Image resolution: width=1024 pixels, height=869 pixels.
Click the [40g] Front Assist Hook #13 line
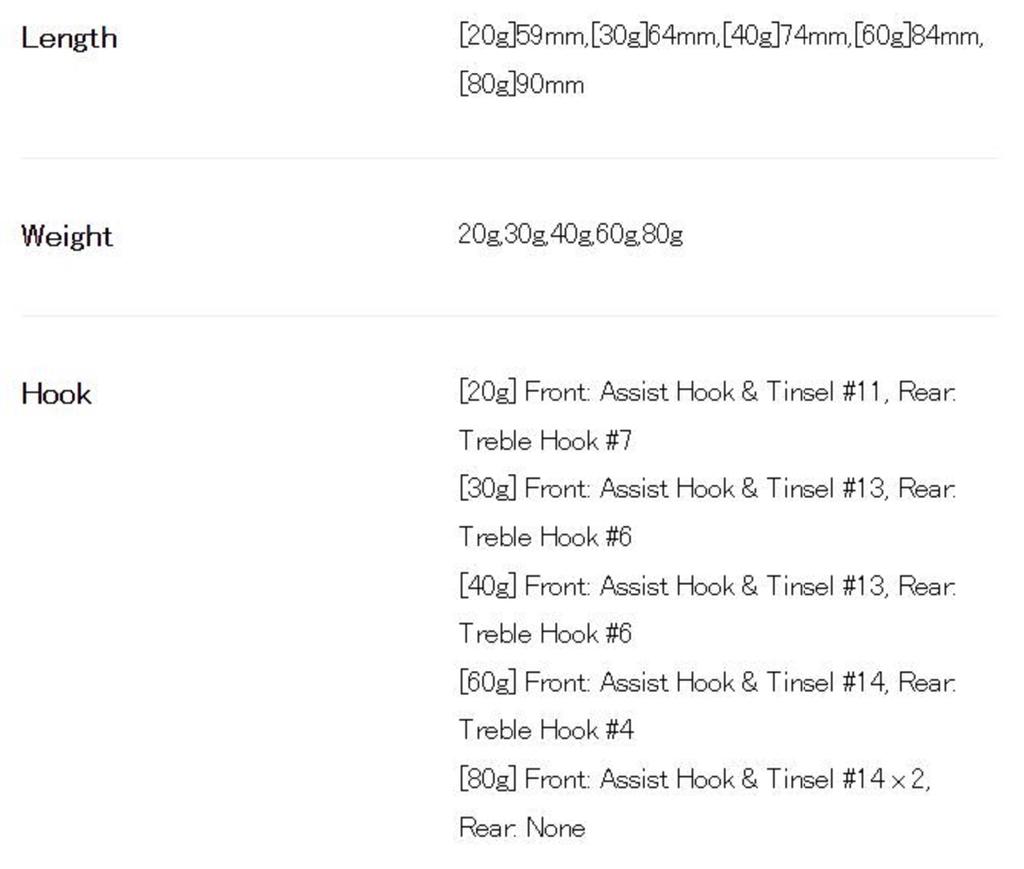click(x=707, y=586)
